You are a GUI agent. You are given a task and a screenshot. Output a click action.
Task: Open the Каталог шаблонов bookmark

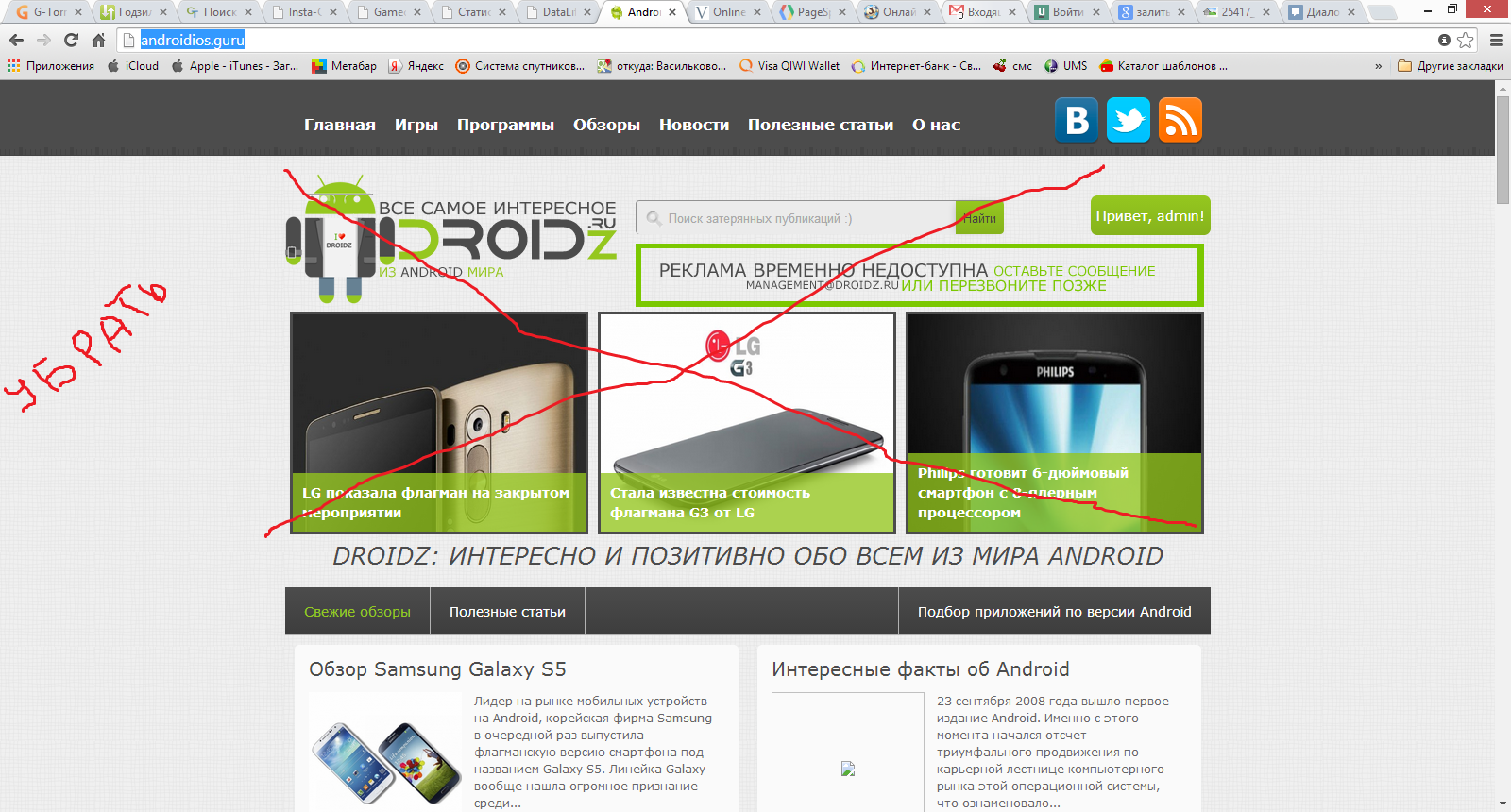point(1163,66)
